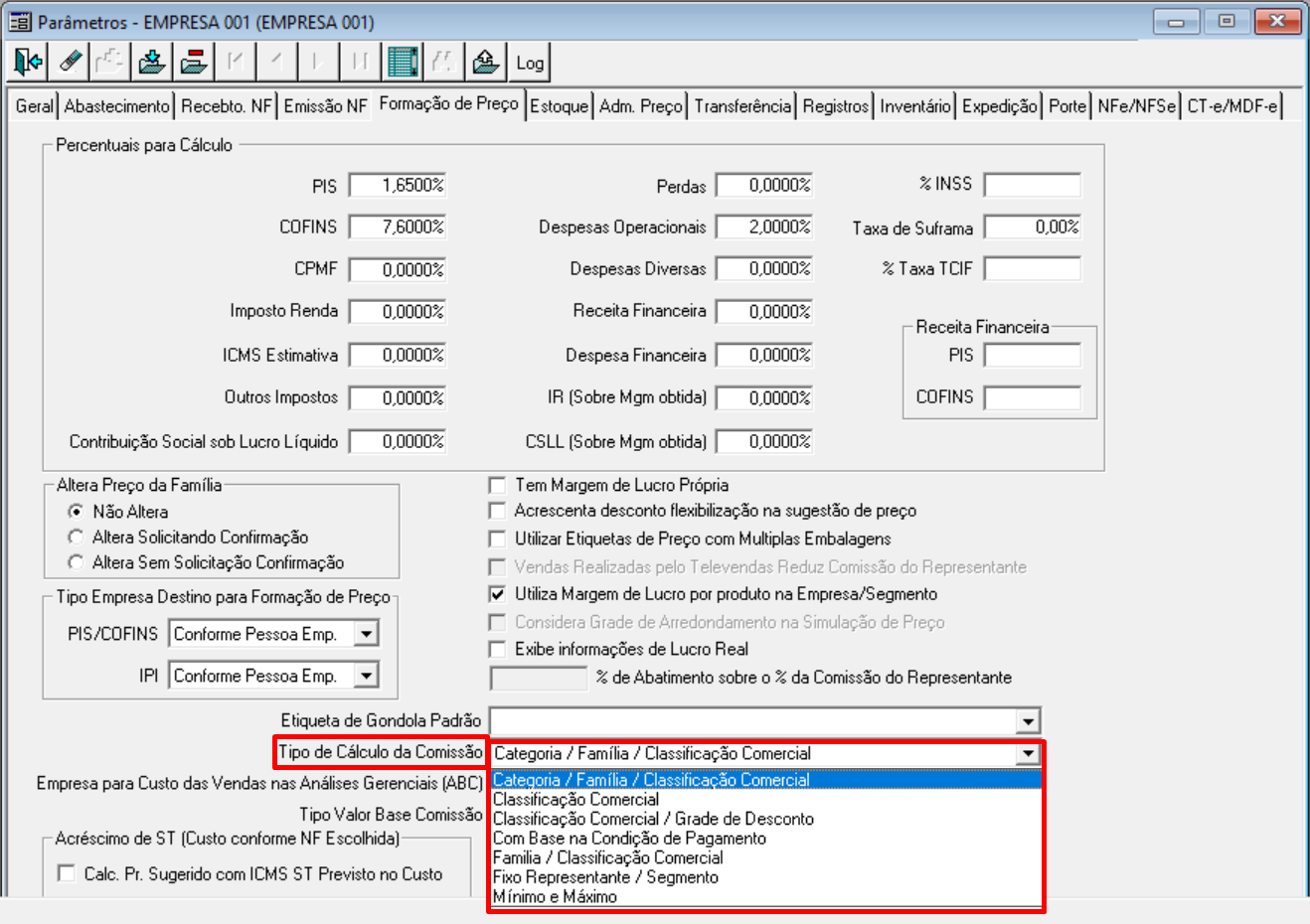Switch to the Recebto. NF tab

(x=227, y=106)
